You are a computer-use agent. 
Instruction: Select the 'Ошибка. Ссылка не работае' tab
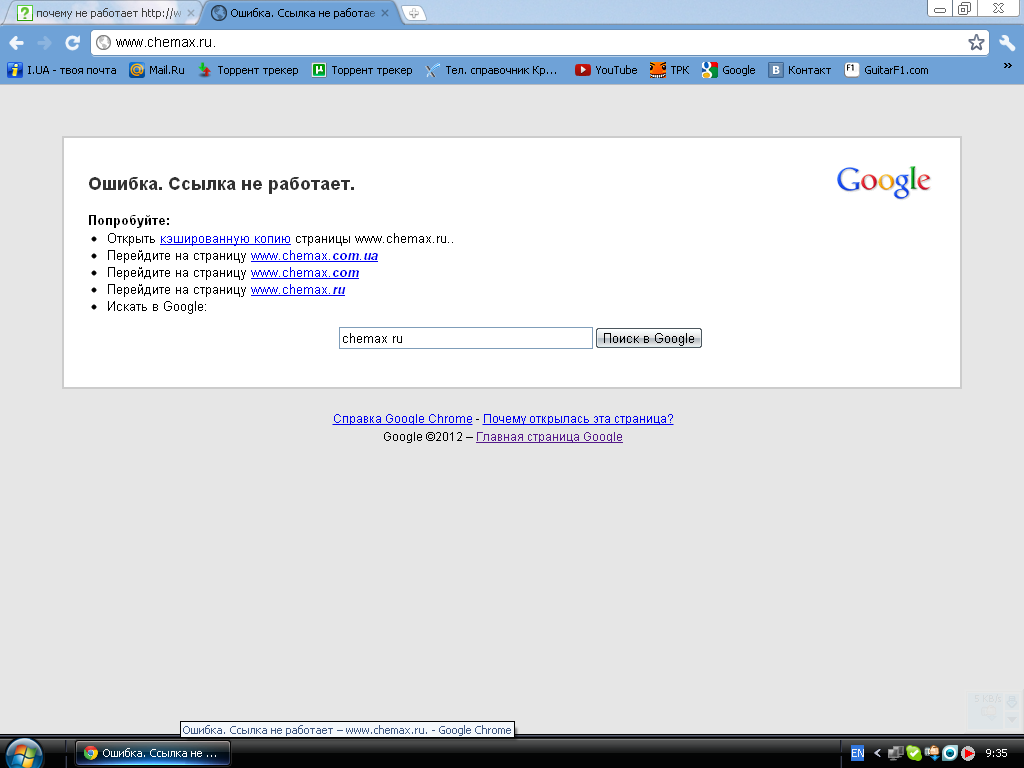click(x=302, y=13)
